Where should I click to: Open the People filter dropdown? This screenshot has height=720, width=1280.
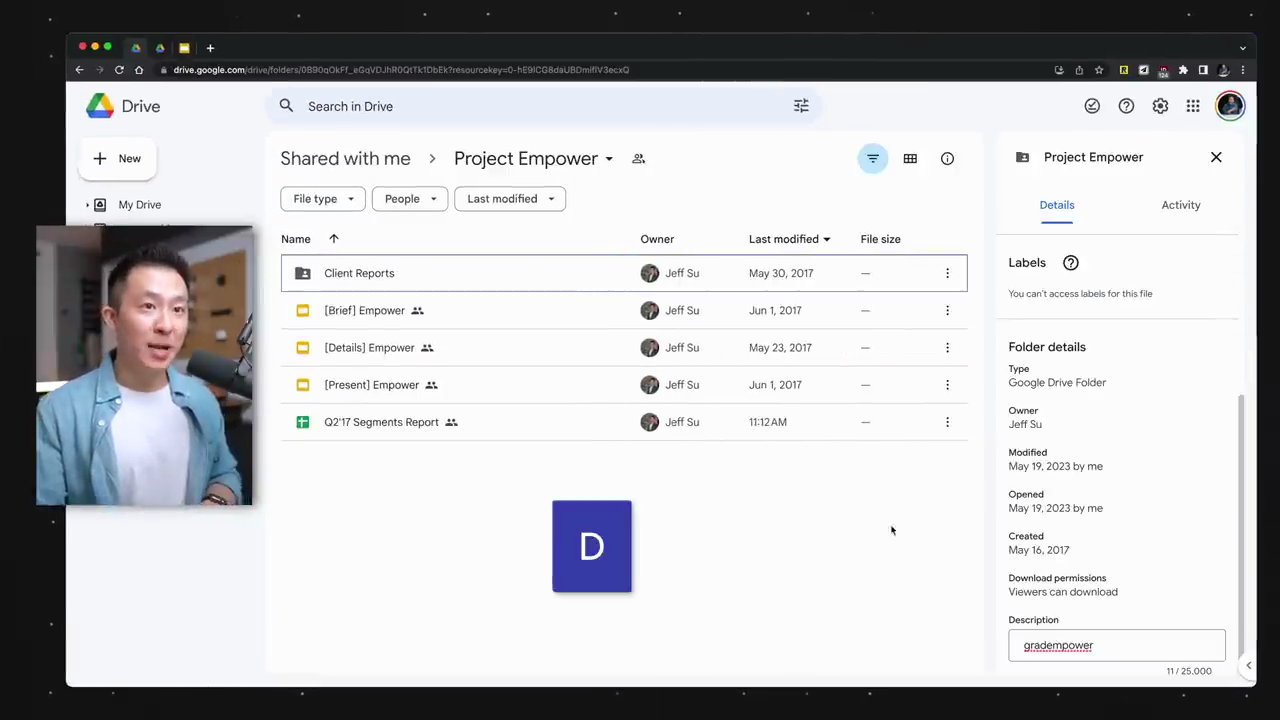(410, 199)
